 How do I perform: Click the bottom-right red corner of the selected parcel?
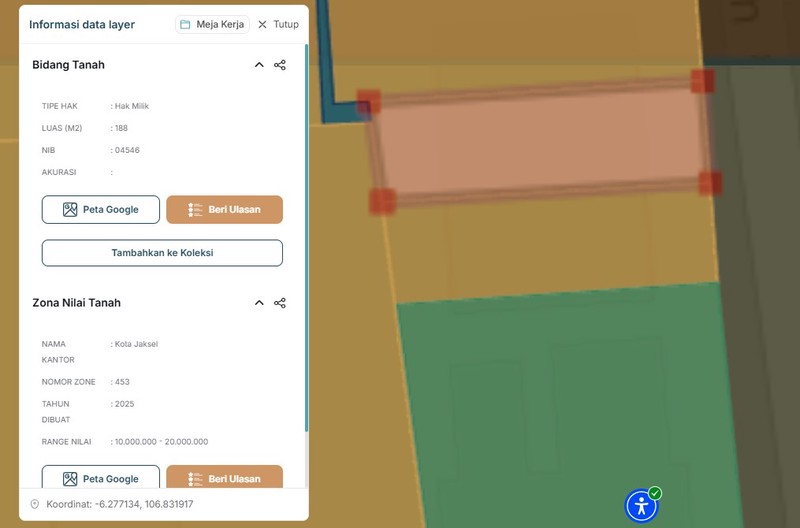point(710,183)
